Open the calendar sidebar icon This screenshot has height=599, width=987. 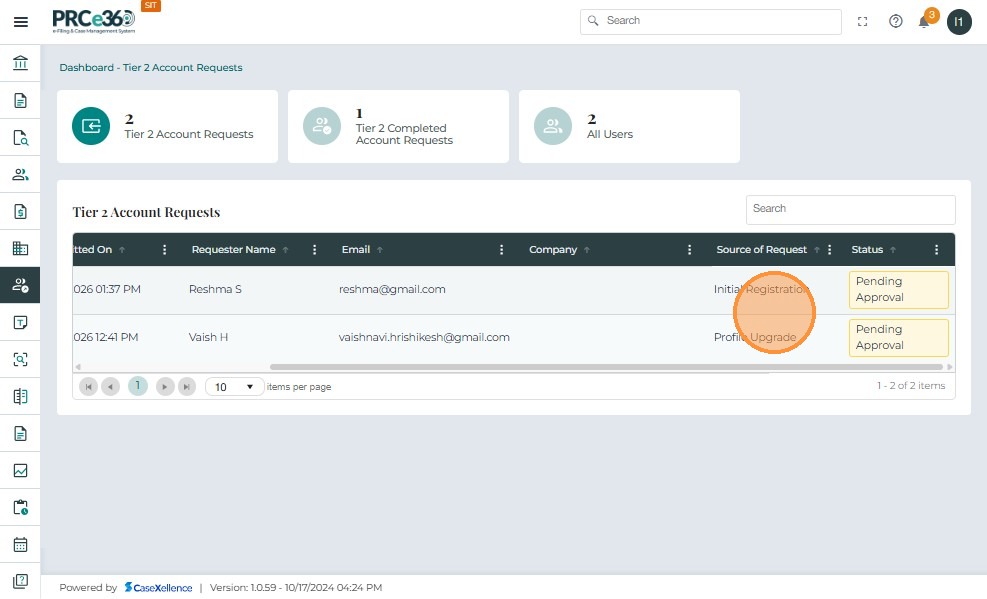point(20,544)
